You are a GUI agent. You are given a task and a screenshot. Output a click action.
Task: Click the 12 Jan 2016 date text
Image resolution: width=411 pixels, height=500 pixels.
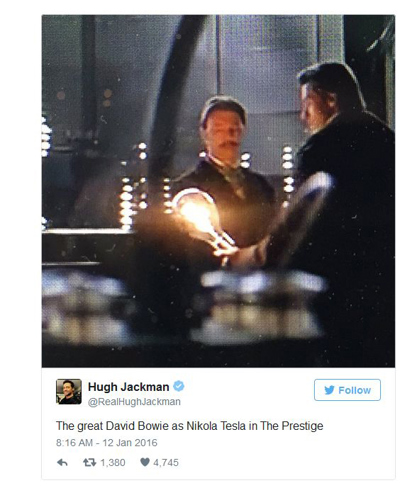tap(130, 443)
